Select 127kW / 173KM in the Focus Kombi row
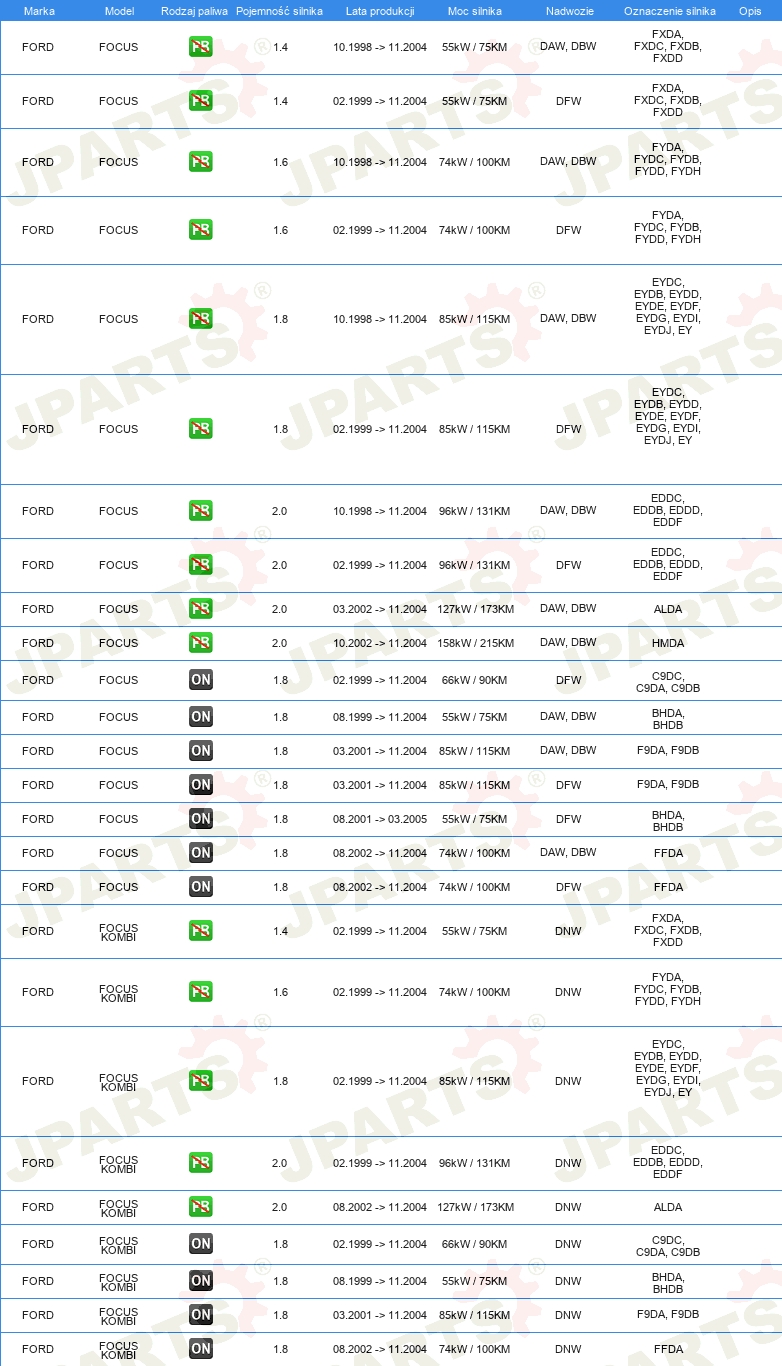This screenshot has height=1366, width=782. pyautogui.click(x=475, y=1207)
